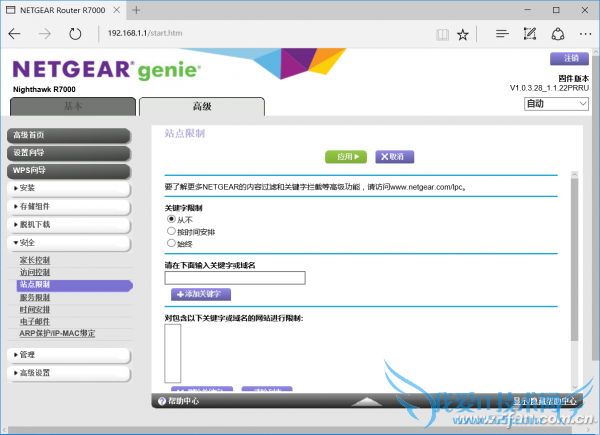
Task: Click the NETGEAR genie logo
Action: point(107,70)
